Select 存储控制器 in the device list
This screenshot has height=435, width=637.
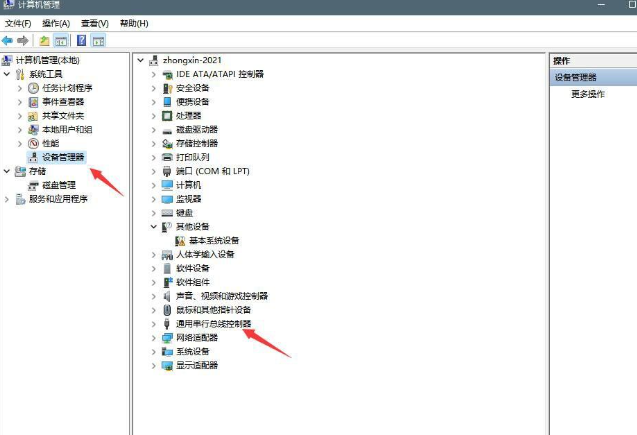click(197, 143)
